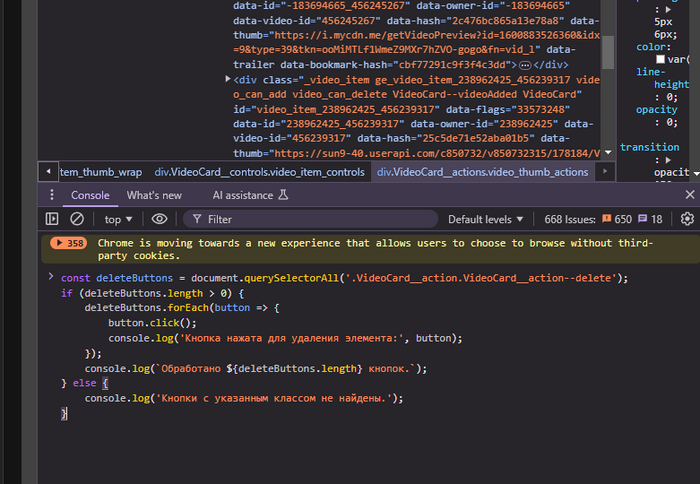Switch to the What's new tab

[x=154, y=195]
